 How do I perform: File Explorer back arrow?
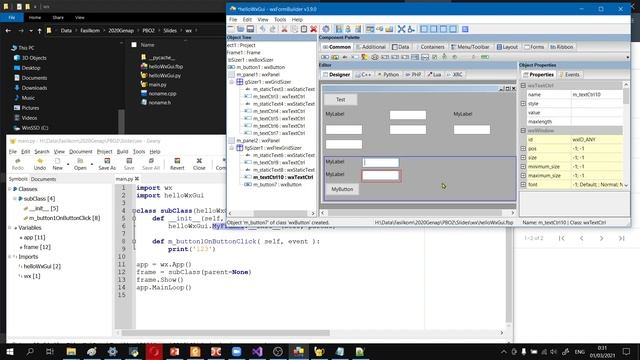pos(8,31)
